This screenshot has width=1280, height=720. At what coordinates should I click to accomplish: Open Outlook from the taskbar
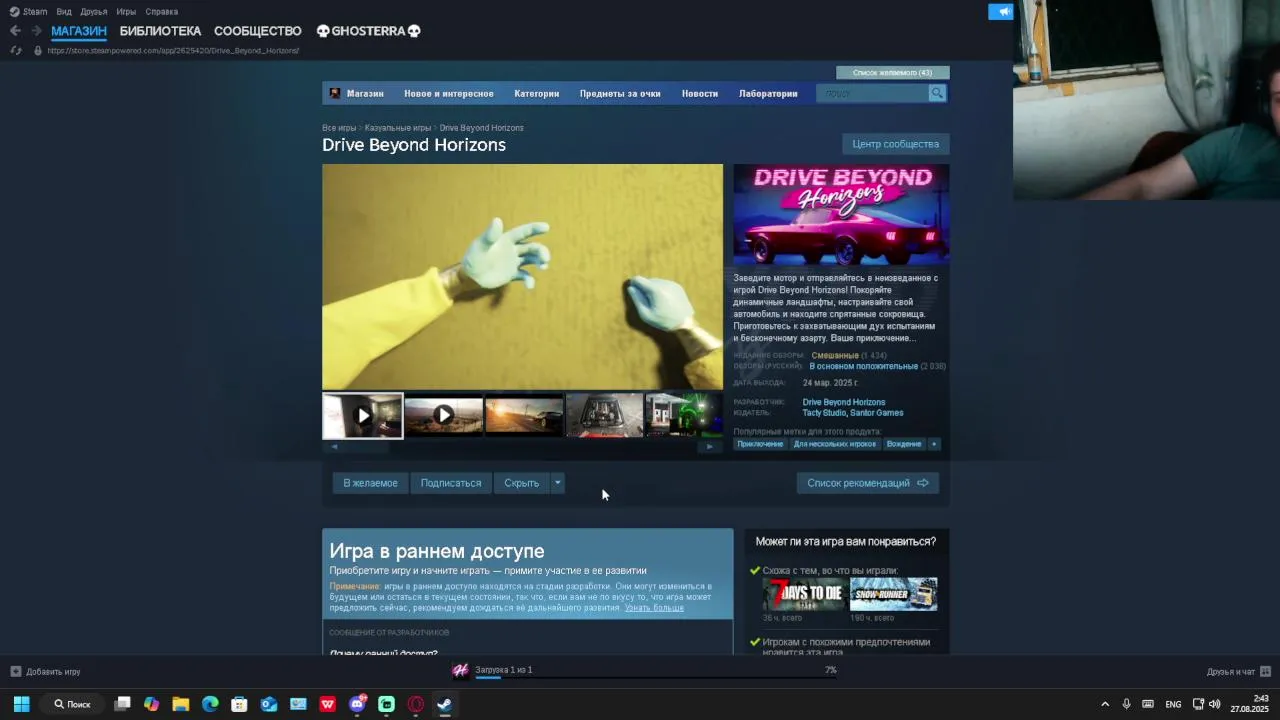(269, 704)
